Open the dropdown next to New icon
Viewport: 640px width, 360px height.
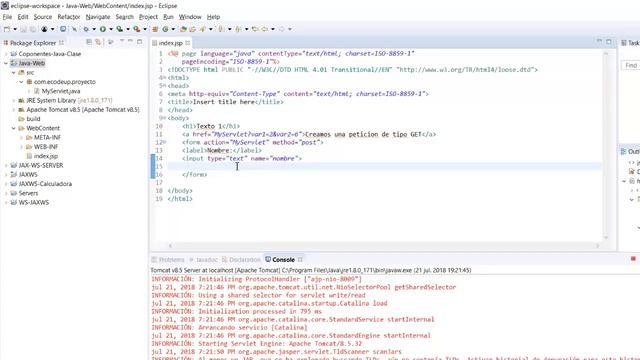pos(15,29)
